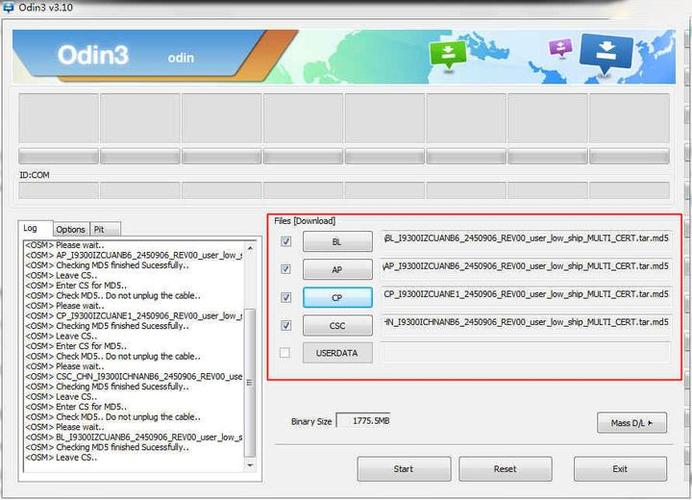692x500 pixels.
Task: Click the Reset button
Action: [x=505, y=468]
